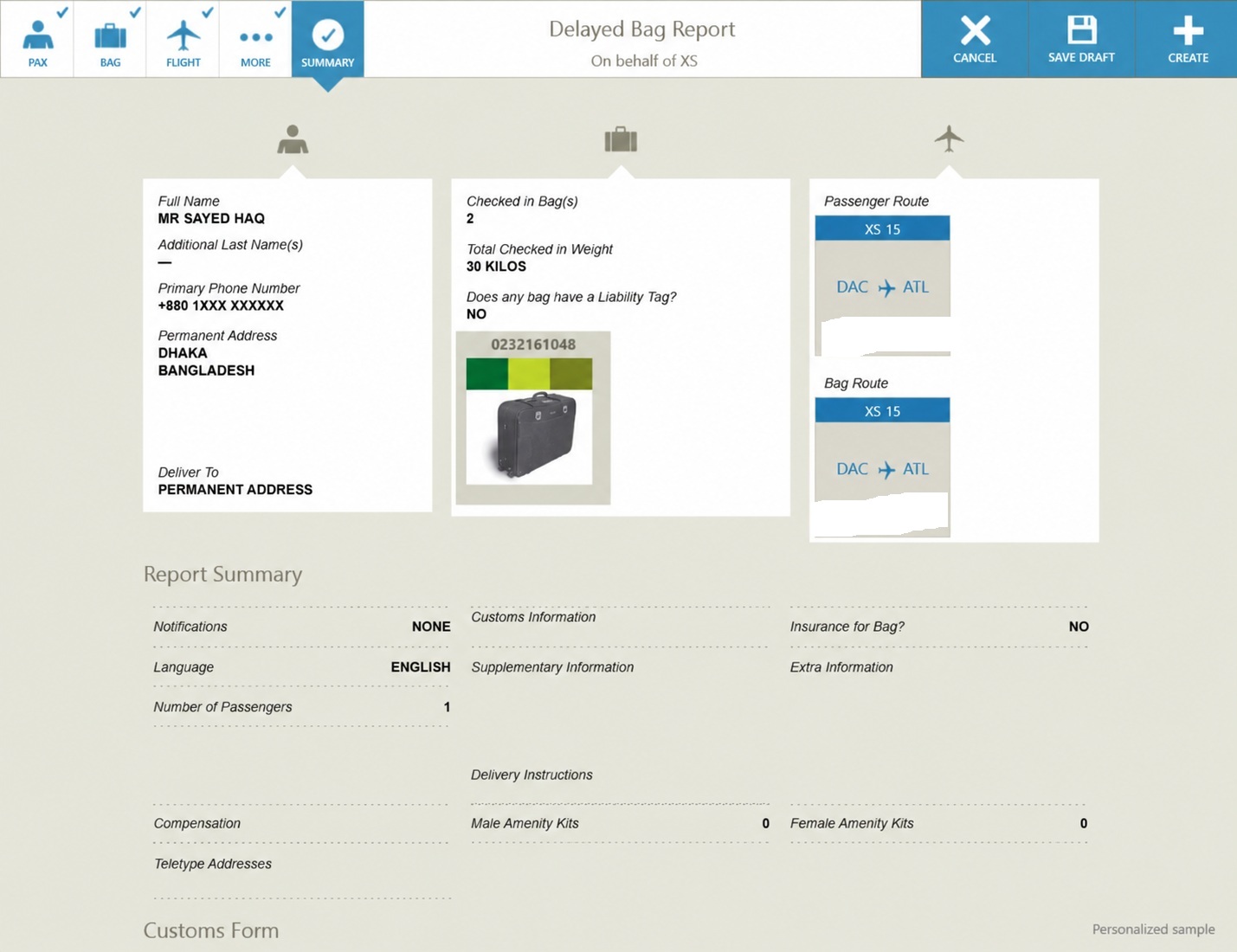Click the Male Amenity Kits count

[x=765, y=824]
